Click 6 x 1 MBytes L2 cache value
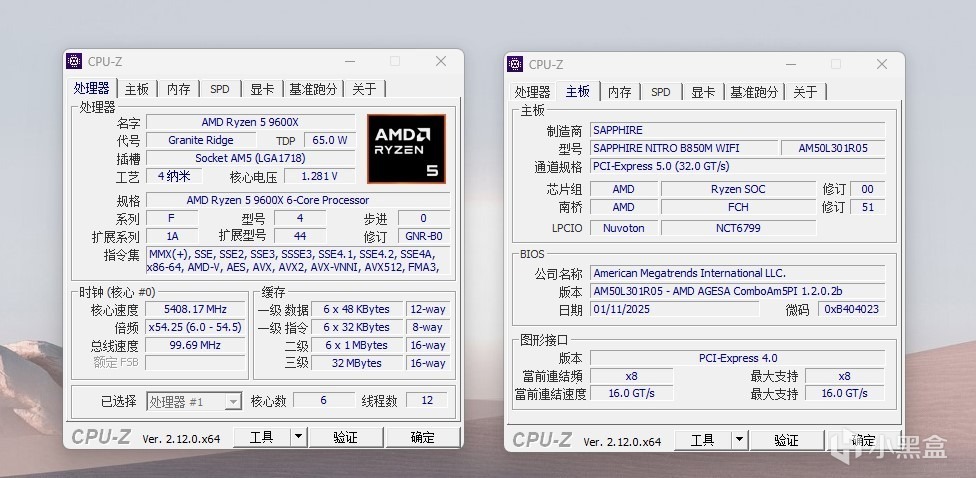The height and width of the screenshot is (478, 976). tap(357, 345)
